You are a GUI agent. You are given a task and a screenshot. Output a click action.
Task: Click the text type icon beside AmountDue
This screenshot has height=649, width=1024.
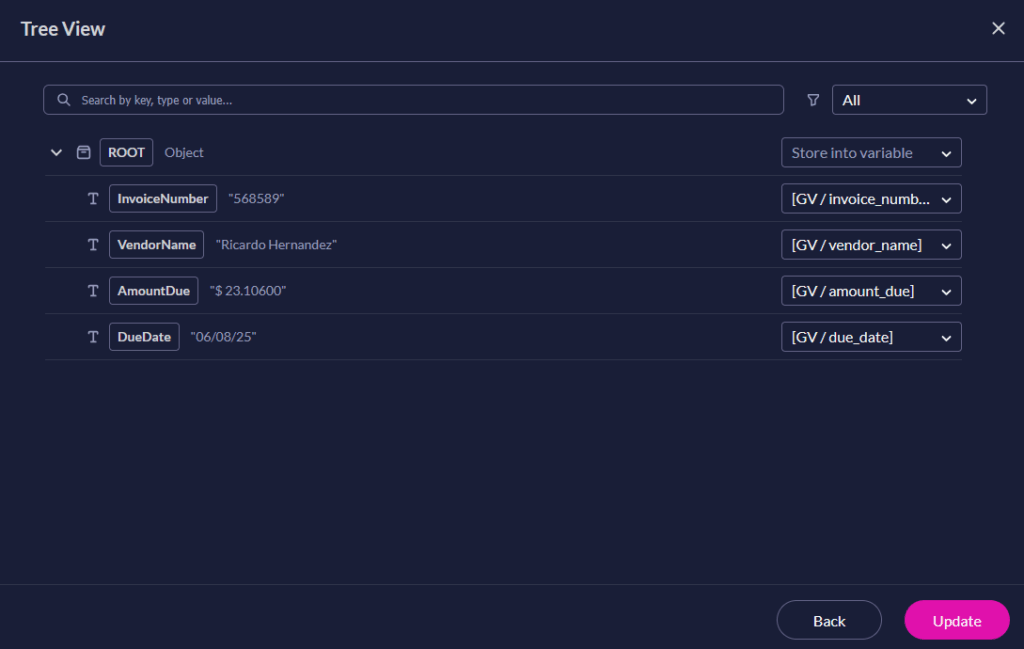click(x=93, y=290)
